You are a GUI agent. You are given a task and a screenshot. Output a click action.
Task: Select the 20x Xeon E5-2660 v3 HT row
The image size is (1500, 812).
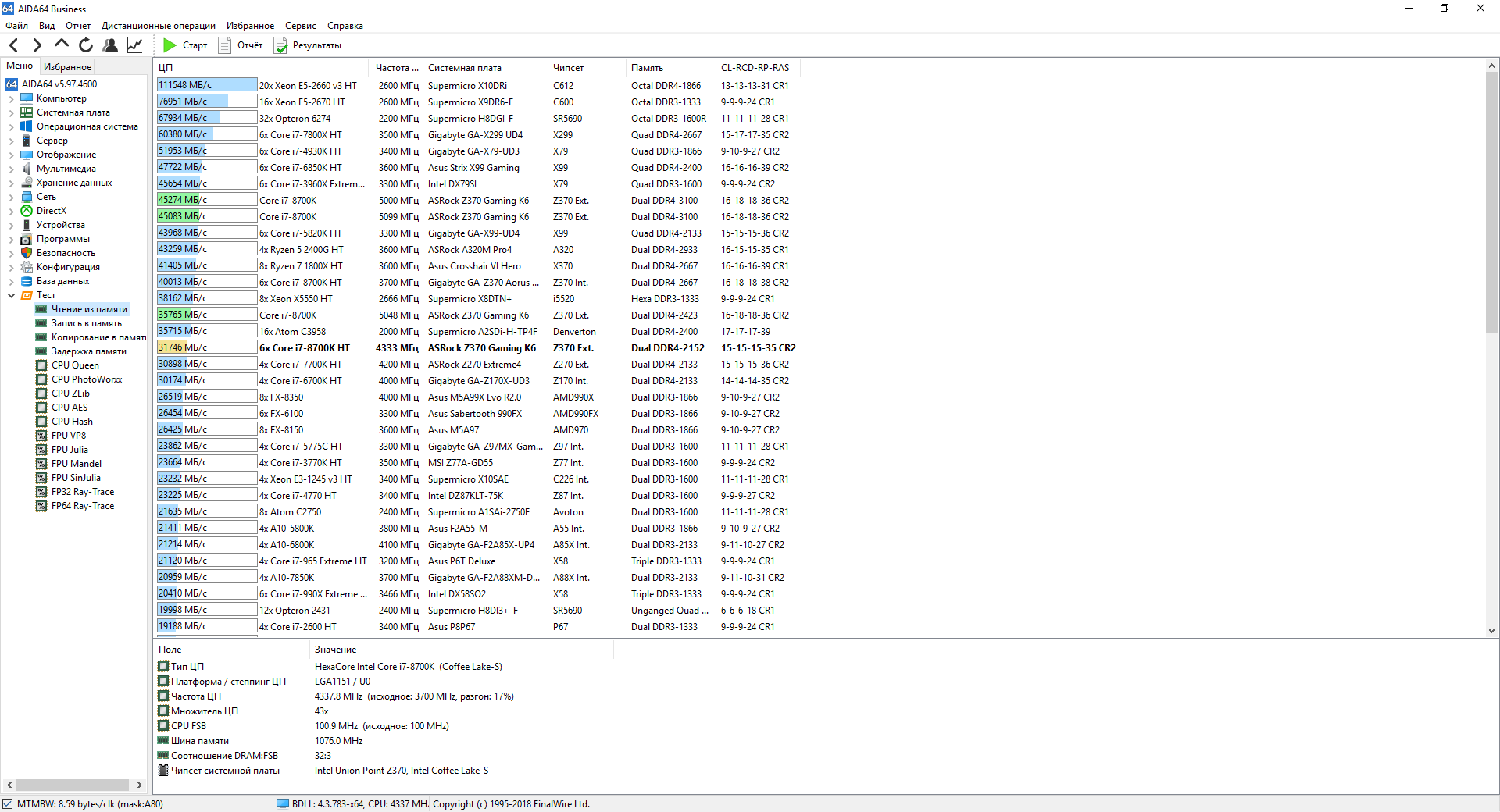click(x=477, y=86)
